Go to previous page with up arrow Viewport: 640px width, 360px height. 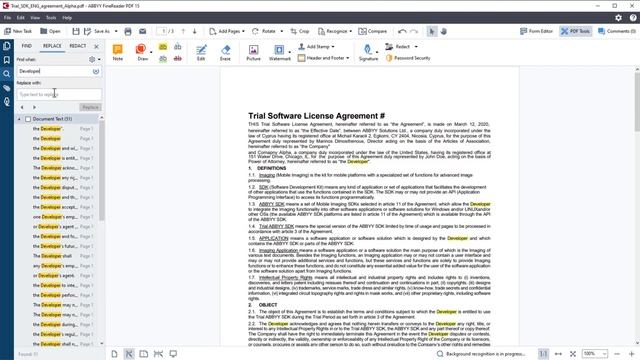183,31
